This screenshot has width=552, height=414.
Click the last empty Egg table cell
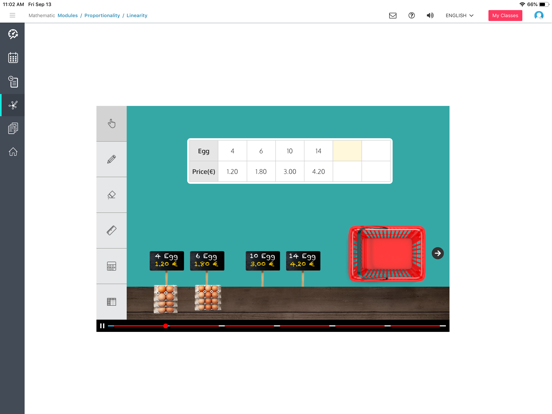pyautogui.click(x=376, y=151)
